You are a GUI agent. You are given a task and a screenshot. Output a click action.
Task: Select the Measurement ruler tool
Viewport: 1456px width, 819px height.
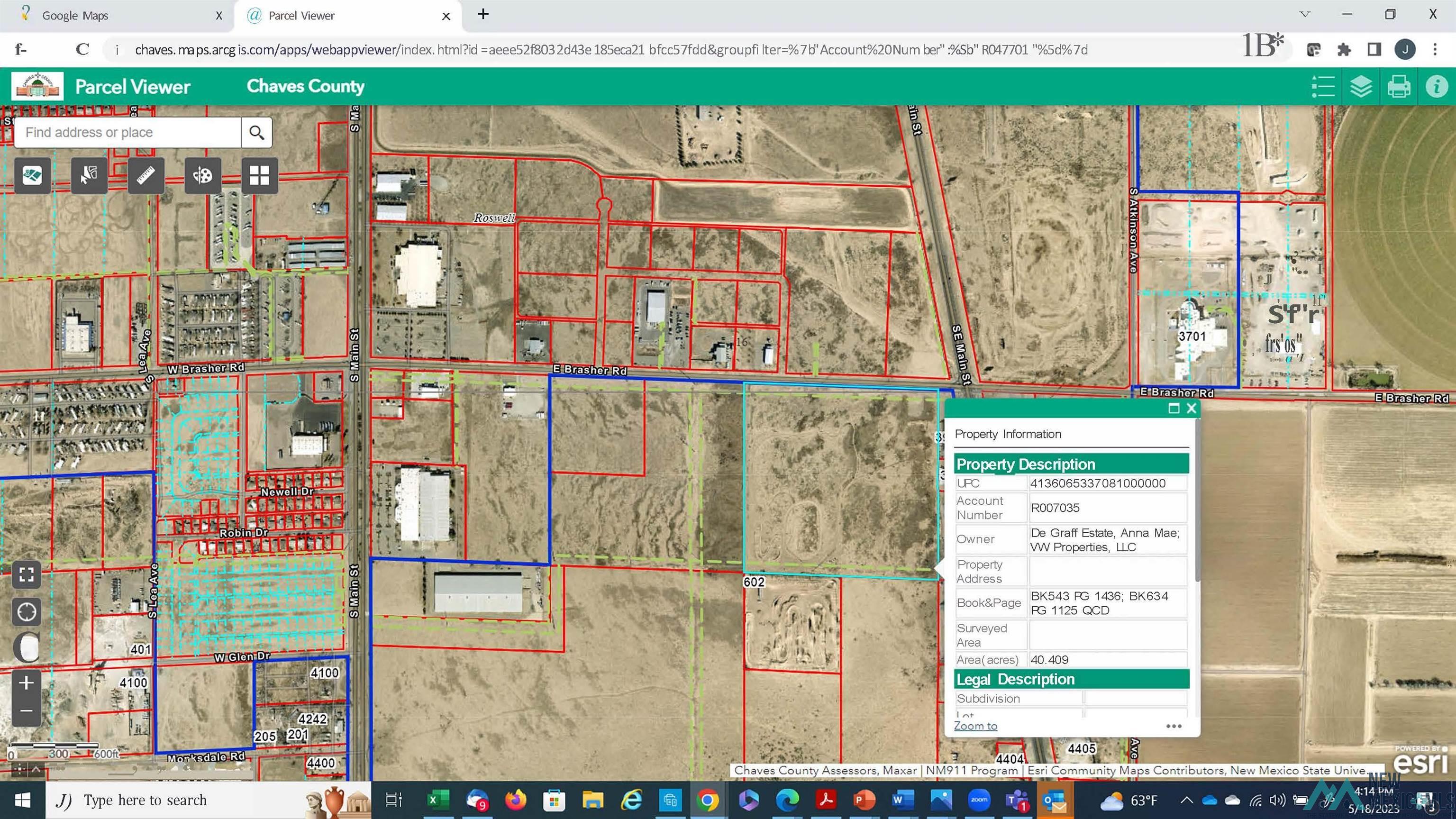point(146,175)
